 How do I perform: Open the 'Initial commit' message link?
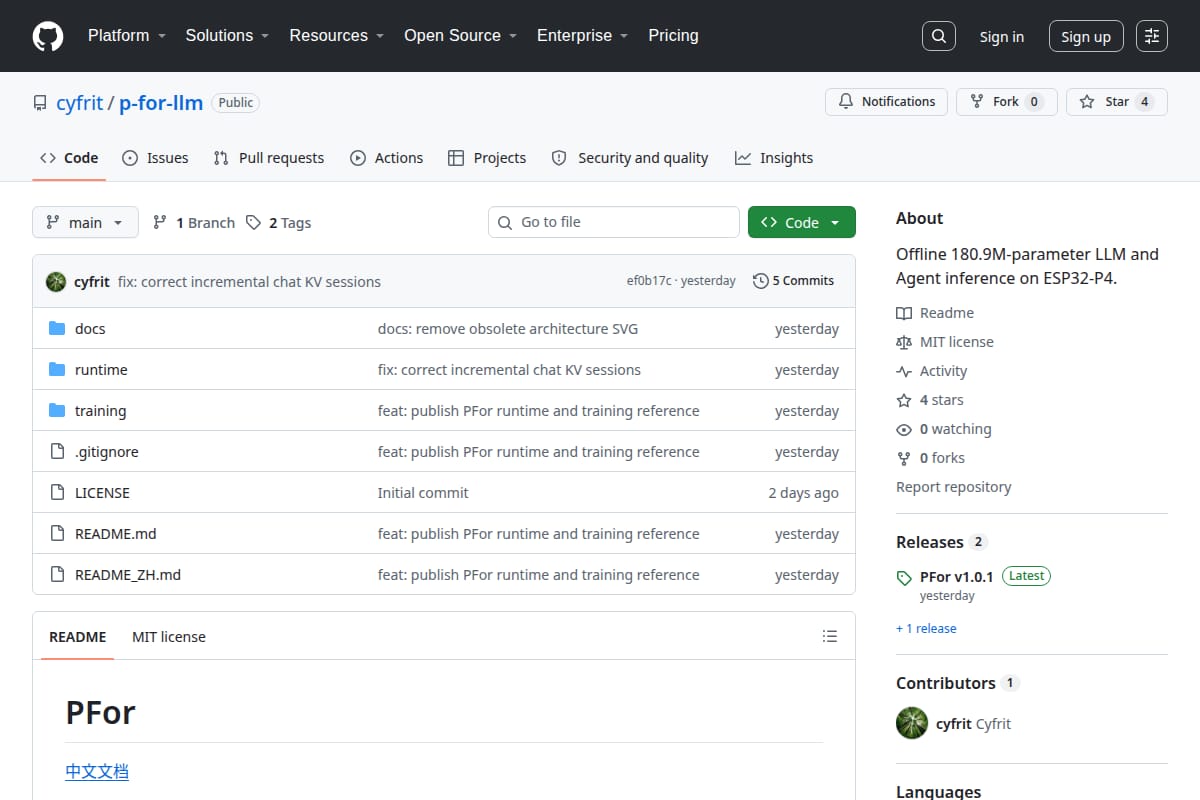[423, 493]
